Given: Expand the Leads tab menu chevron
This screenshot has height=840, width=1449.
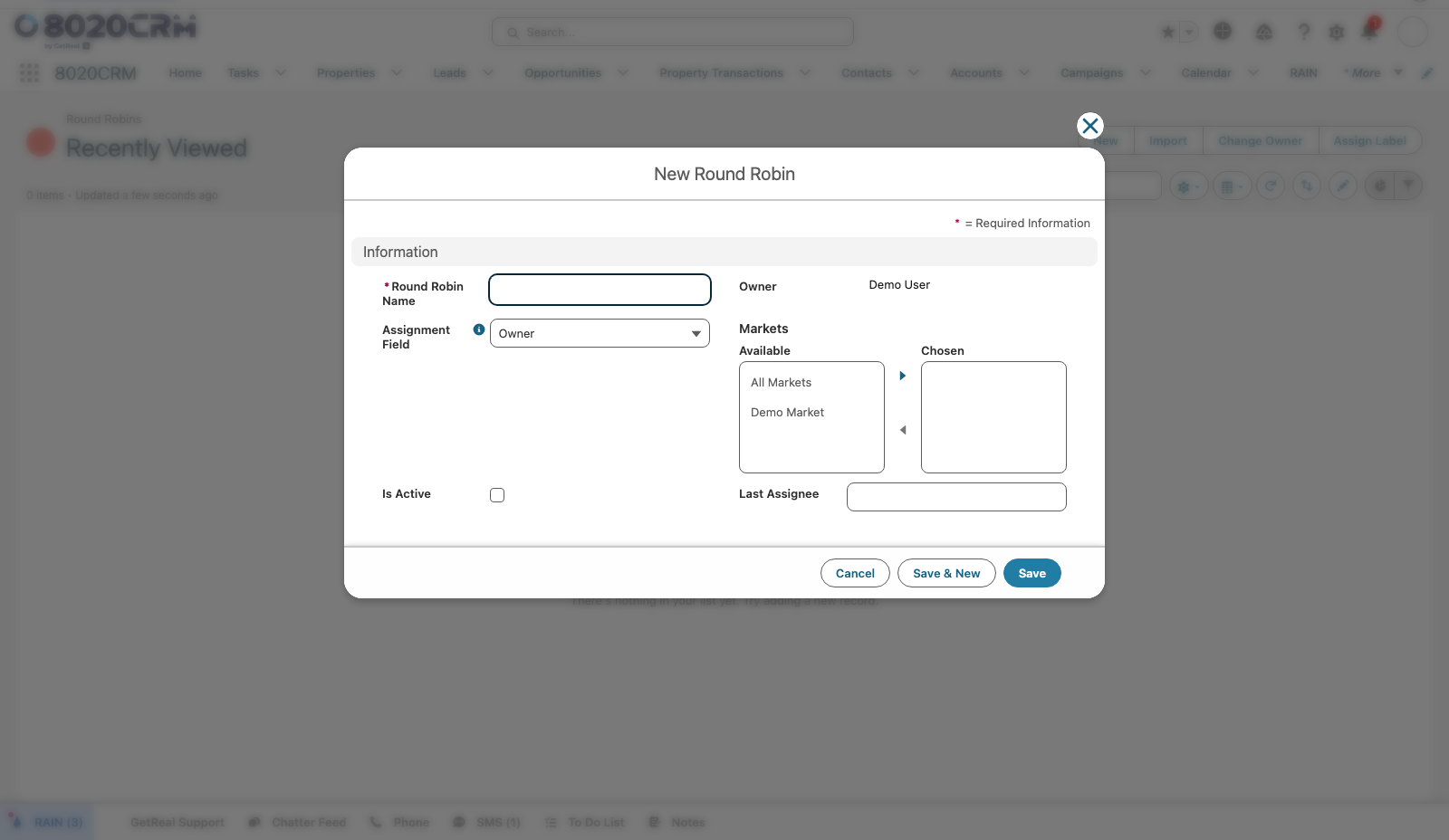Looking at the screenshot, I should click(488, 72).
